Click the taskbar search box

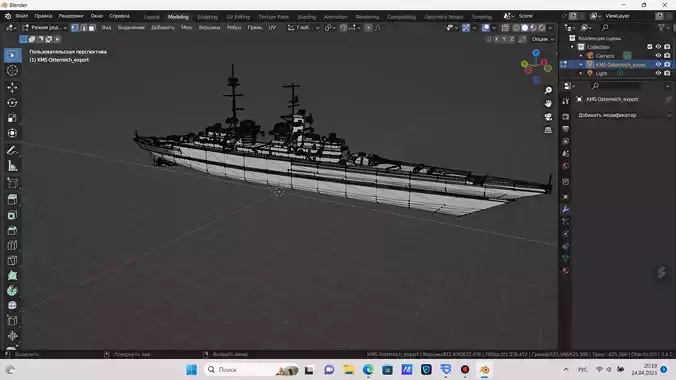coord(252,370)
